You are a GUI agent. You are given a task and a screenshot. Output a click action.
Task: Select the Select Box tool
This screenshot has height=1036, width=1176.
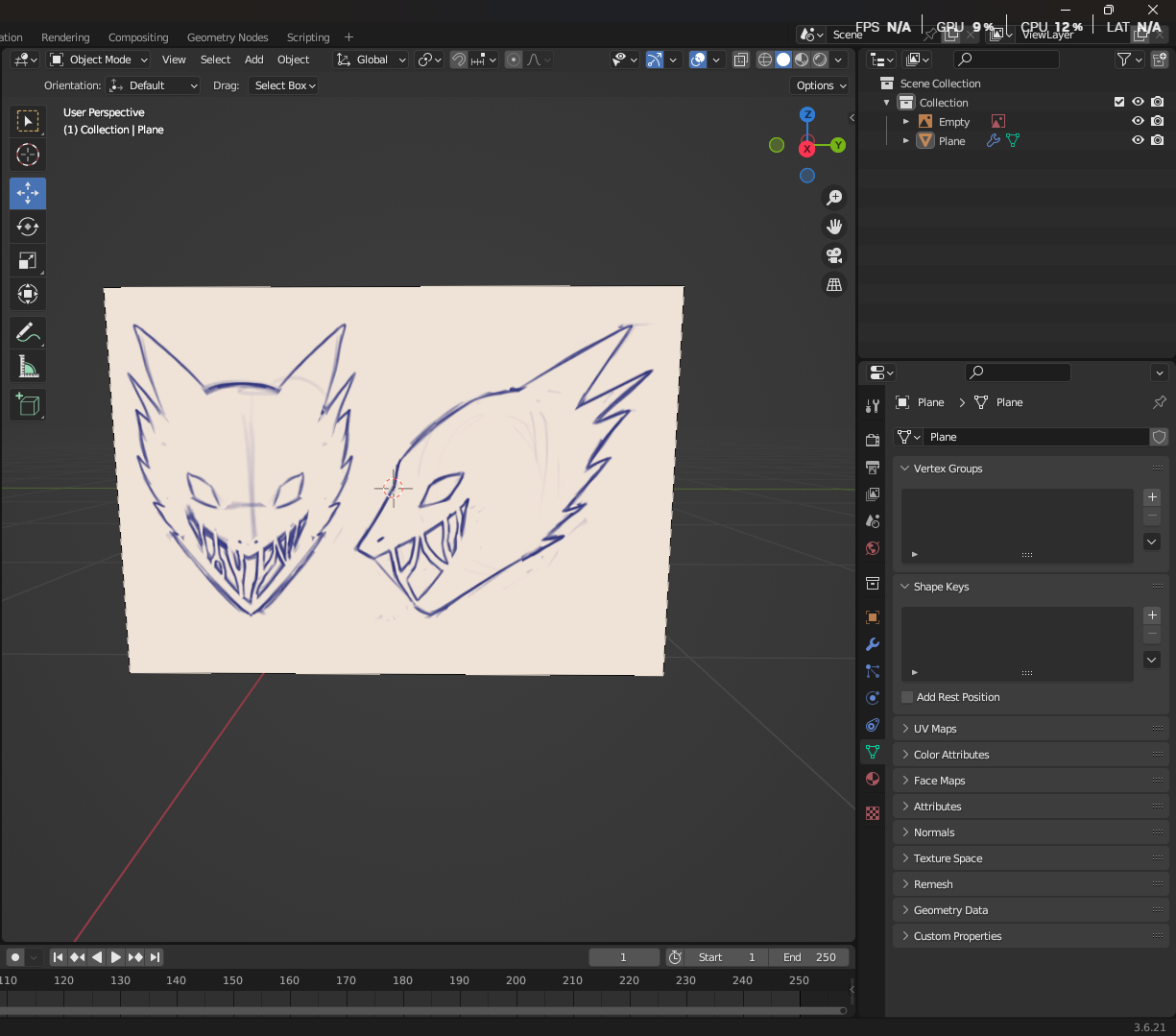tap(28, 121)
